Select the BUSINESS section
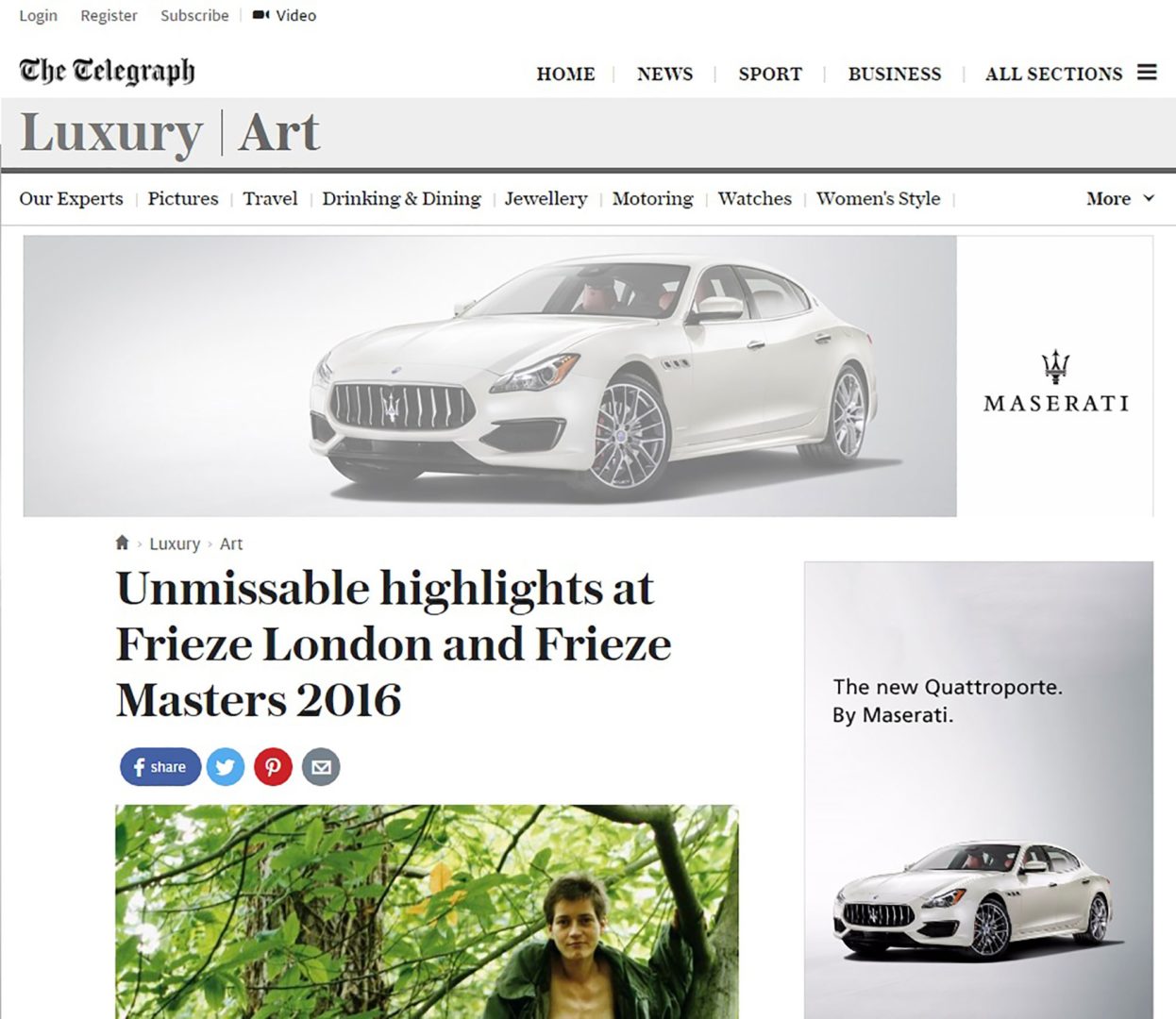 click(895, 74)
